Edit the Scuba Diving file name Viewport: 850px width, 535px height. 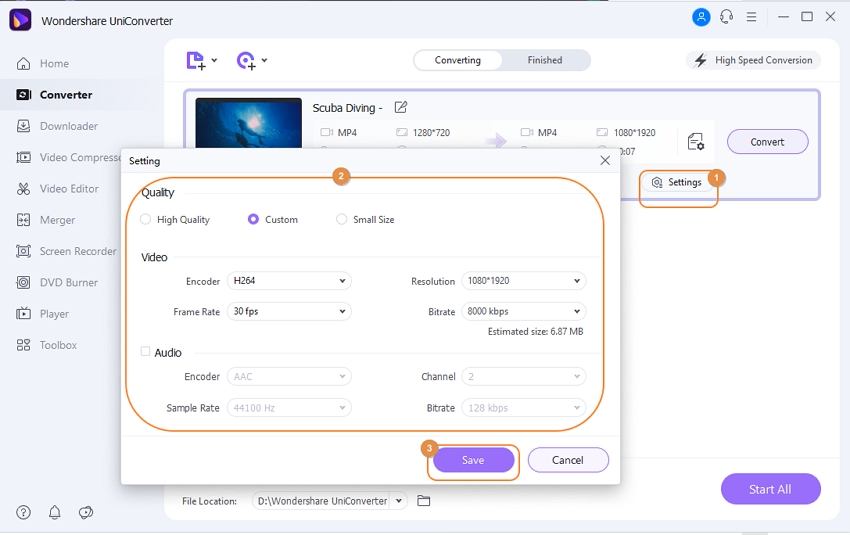pos(401,107)
